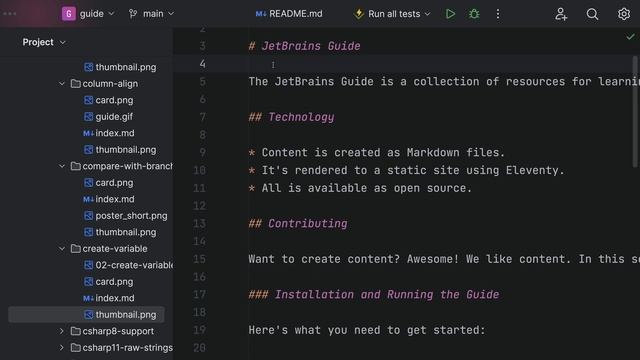The image size is (640, 360).
Task: Open Search Everywhere magnifier
Action: point(592,14)
